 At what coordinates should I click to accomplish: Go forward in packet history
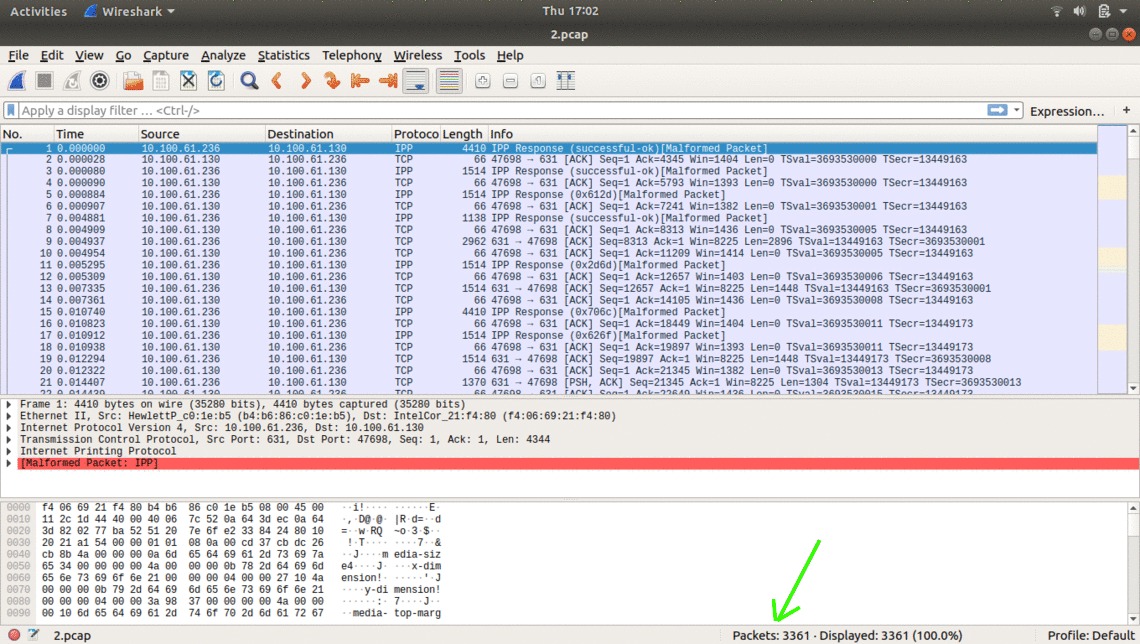[x=305, y=81]
